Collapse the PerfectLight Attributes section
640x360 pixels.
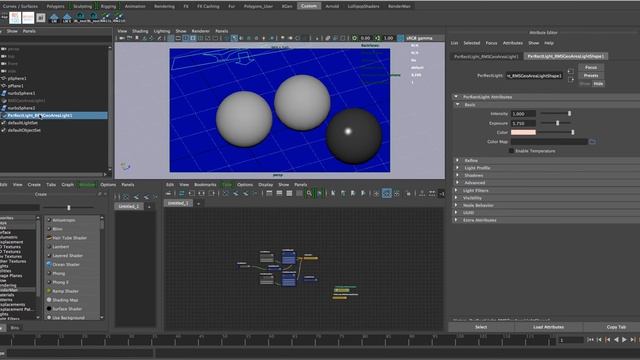(x=456, y=97)
